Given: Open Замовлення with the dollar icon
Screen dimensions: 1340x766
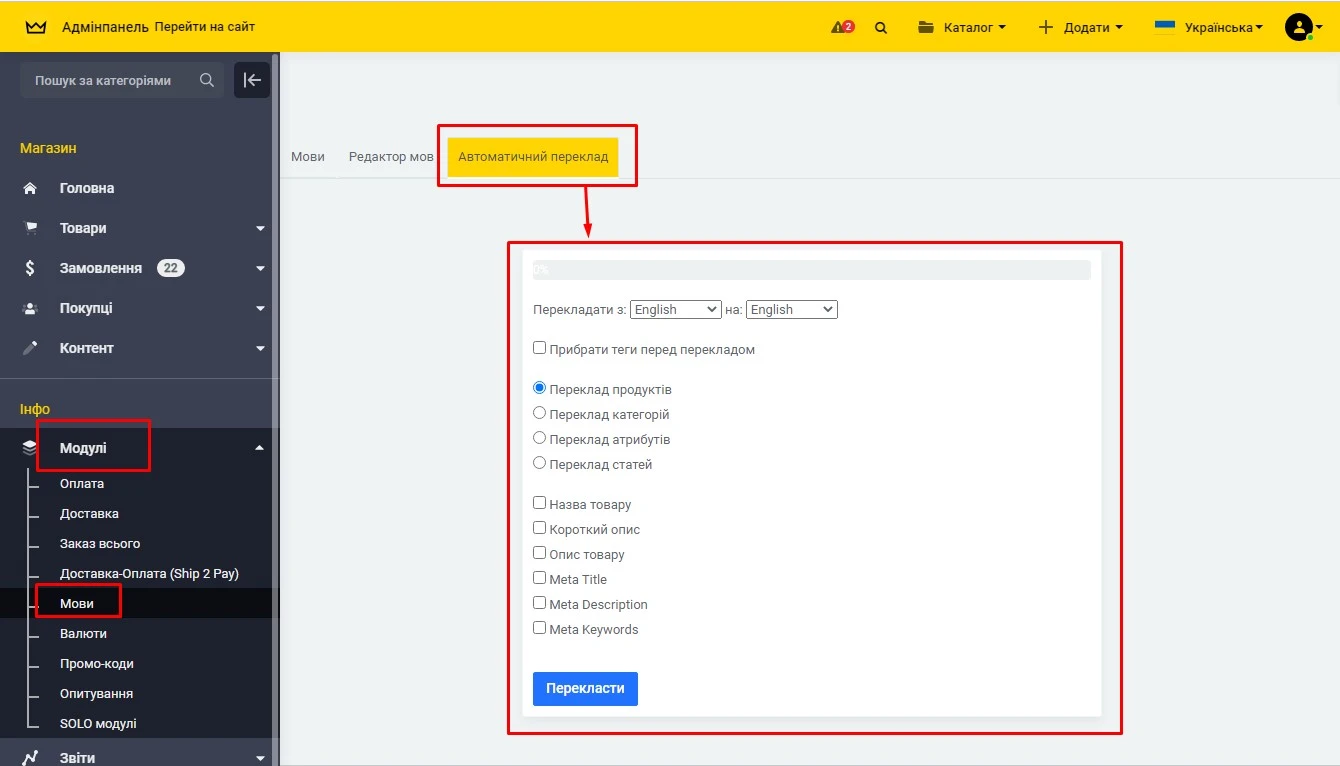Looking at the screenshot, I should click(x=30, y=267).
